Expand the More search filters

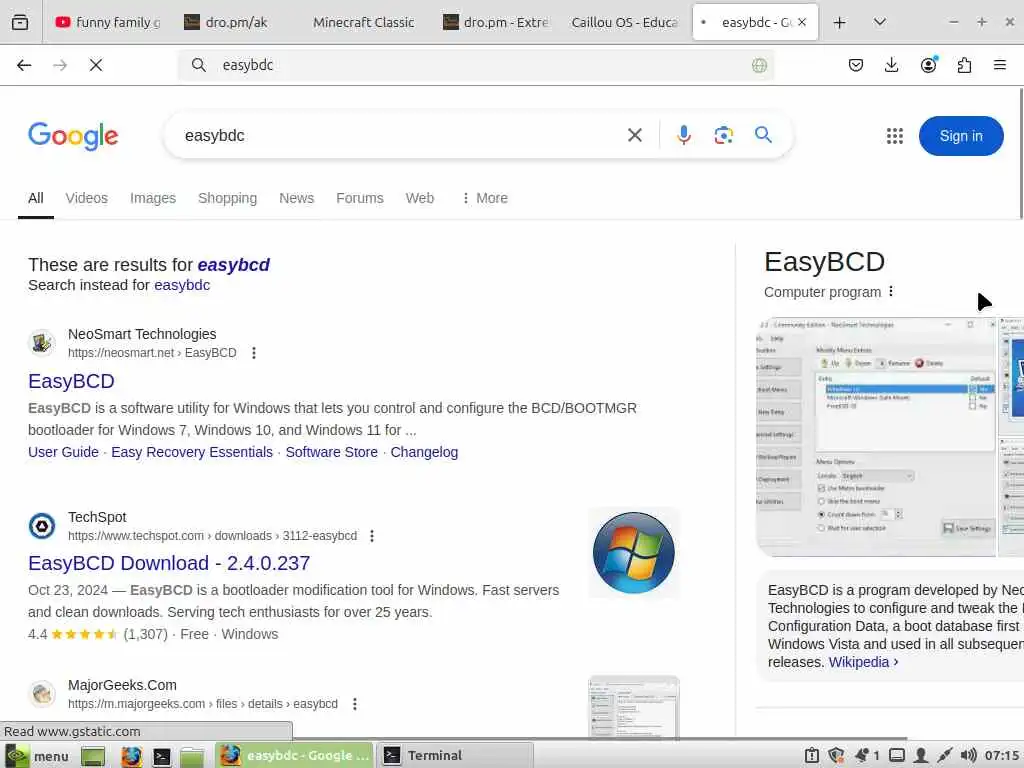coord(485,198)
